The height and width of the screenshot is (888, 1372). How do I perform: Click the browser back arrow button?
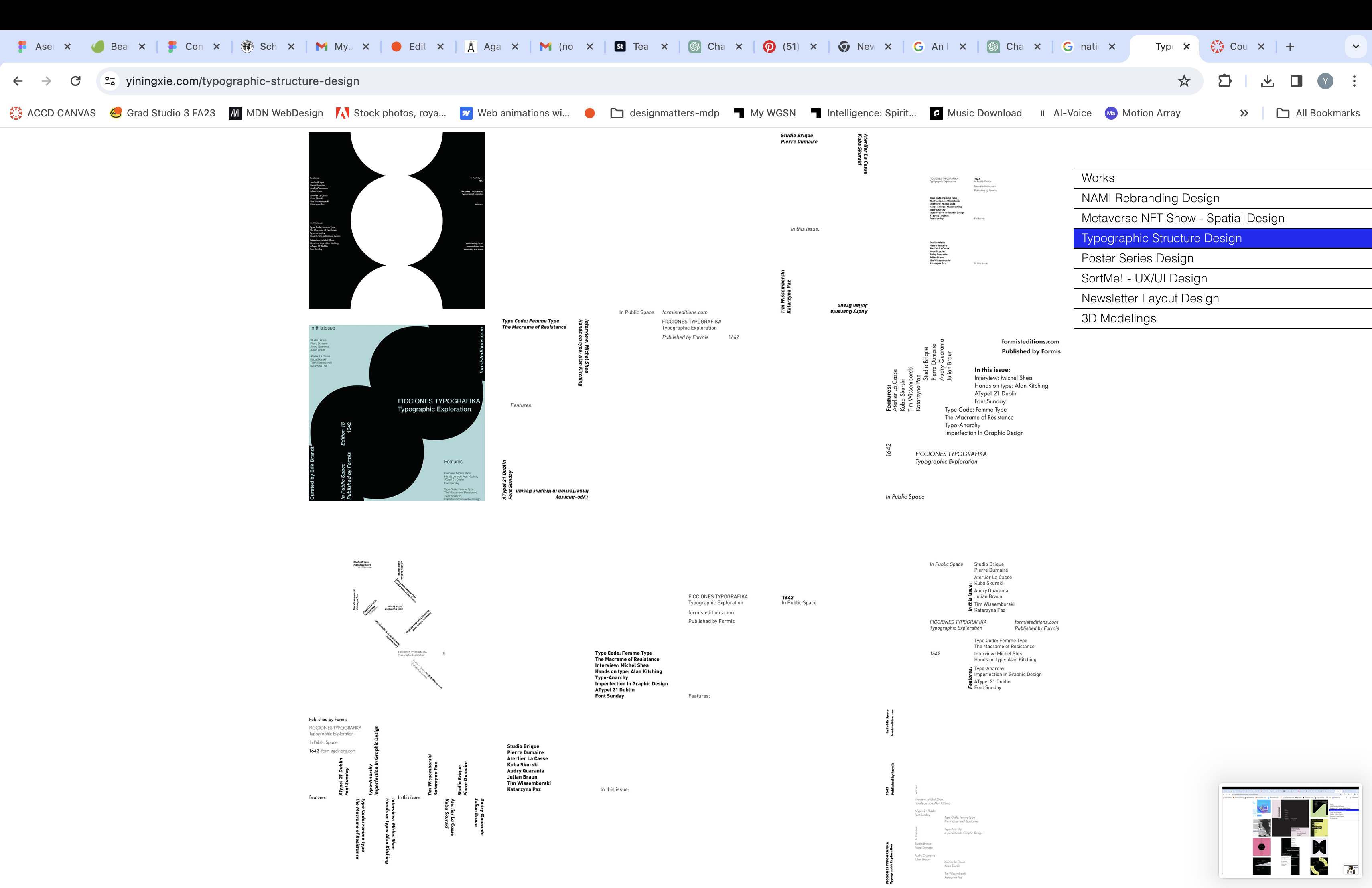point(18,81)
